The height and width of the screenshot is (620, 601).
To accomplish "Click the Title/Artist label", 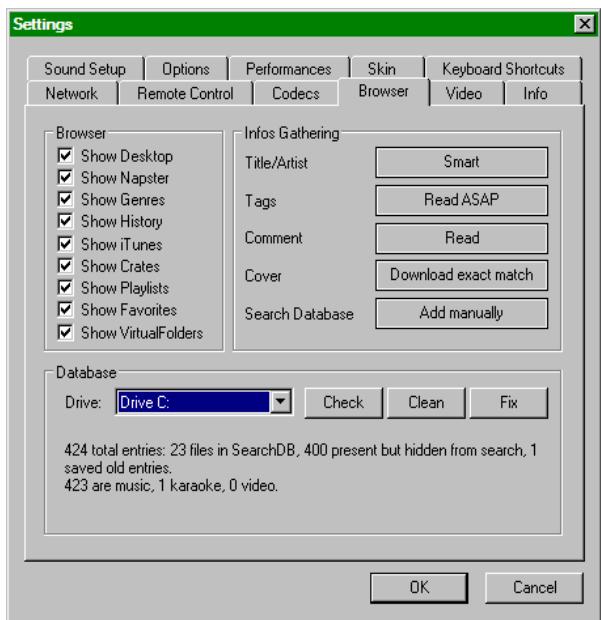I will (276, 163).
